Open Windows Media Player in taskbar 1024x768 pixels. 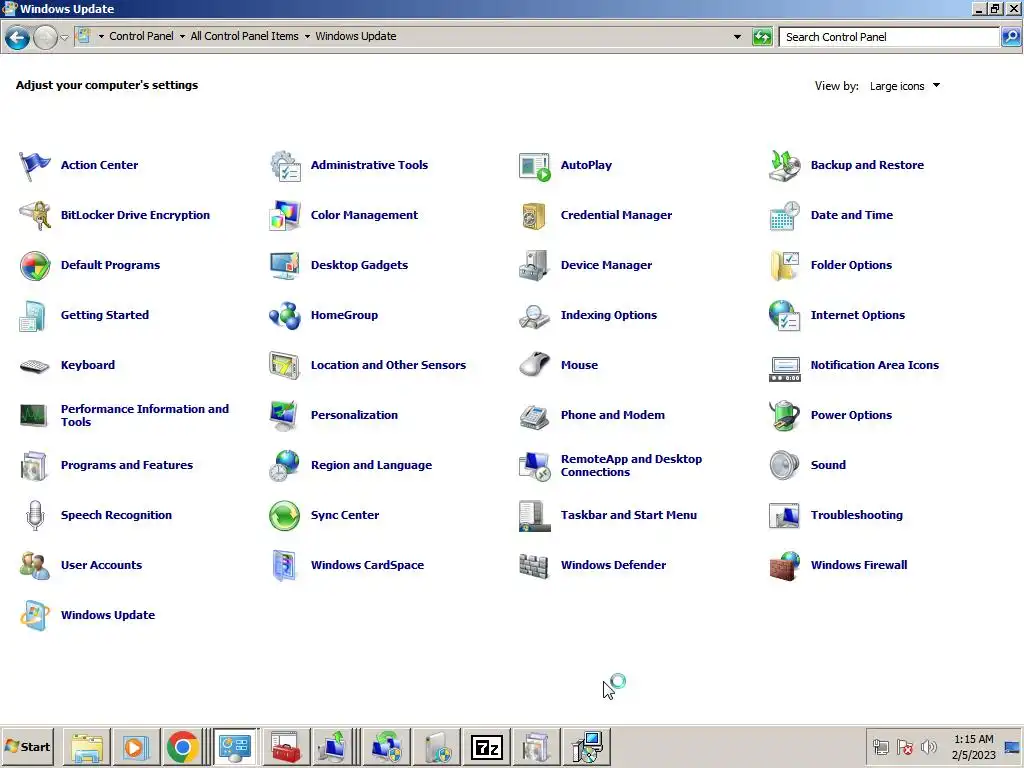point(135,747)
